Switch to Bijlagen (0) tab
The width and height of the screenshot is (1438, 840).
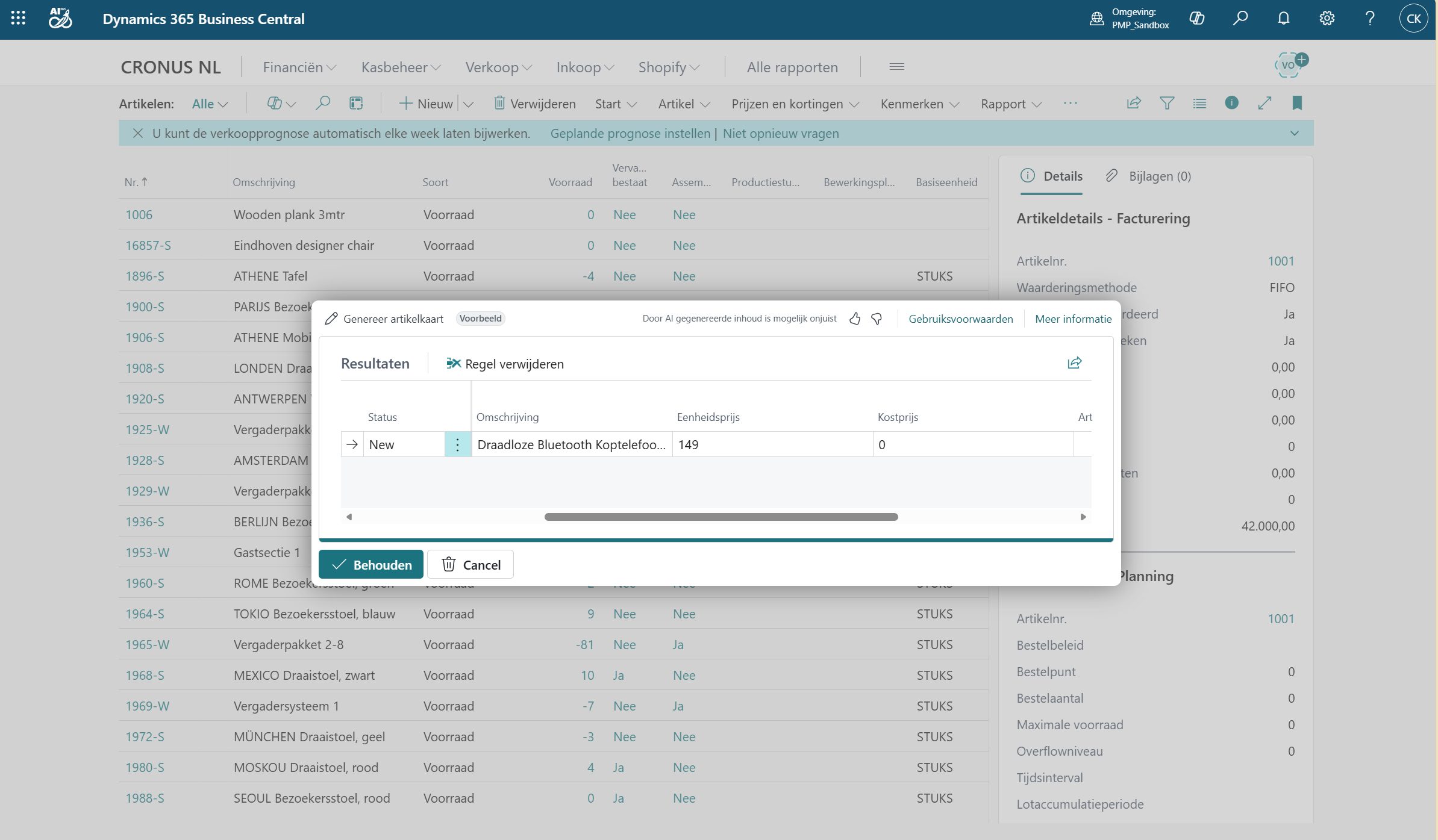pyautogui.click(x=1148, y=176)
